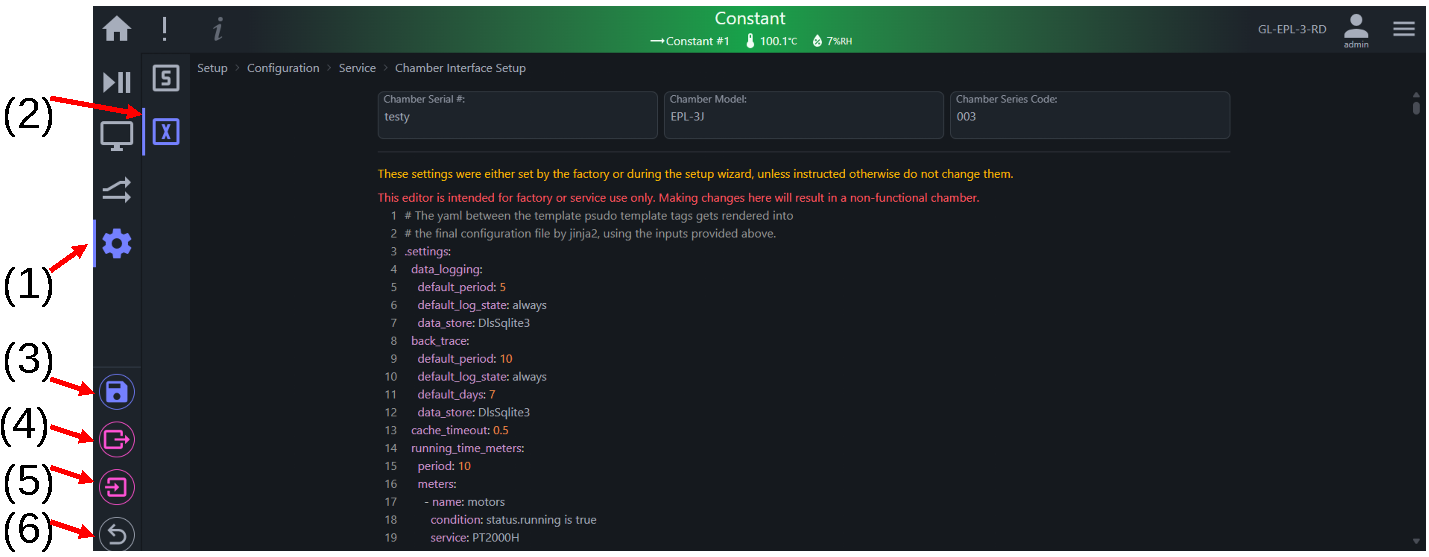Click 'condition: status.running is true' line

514,520
